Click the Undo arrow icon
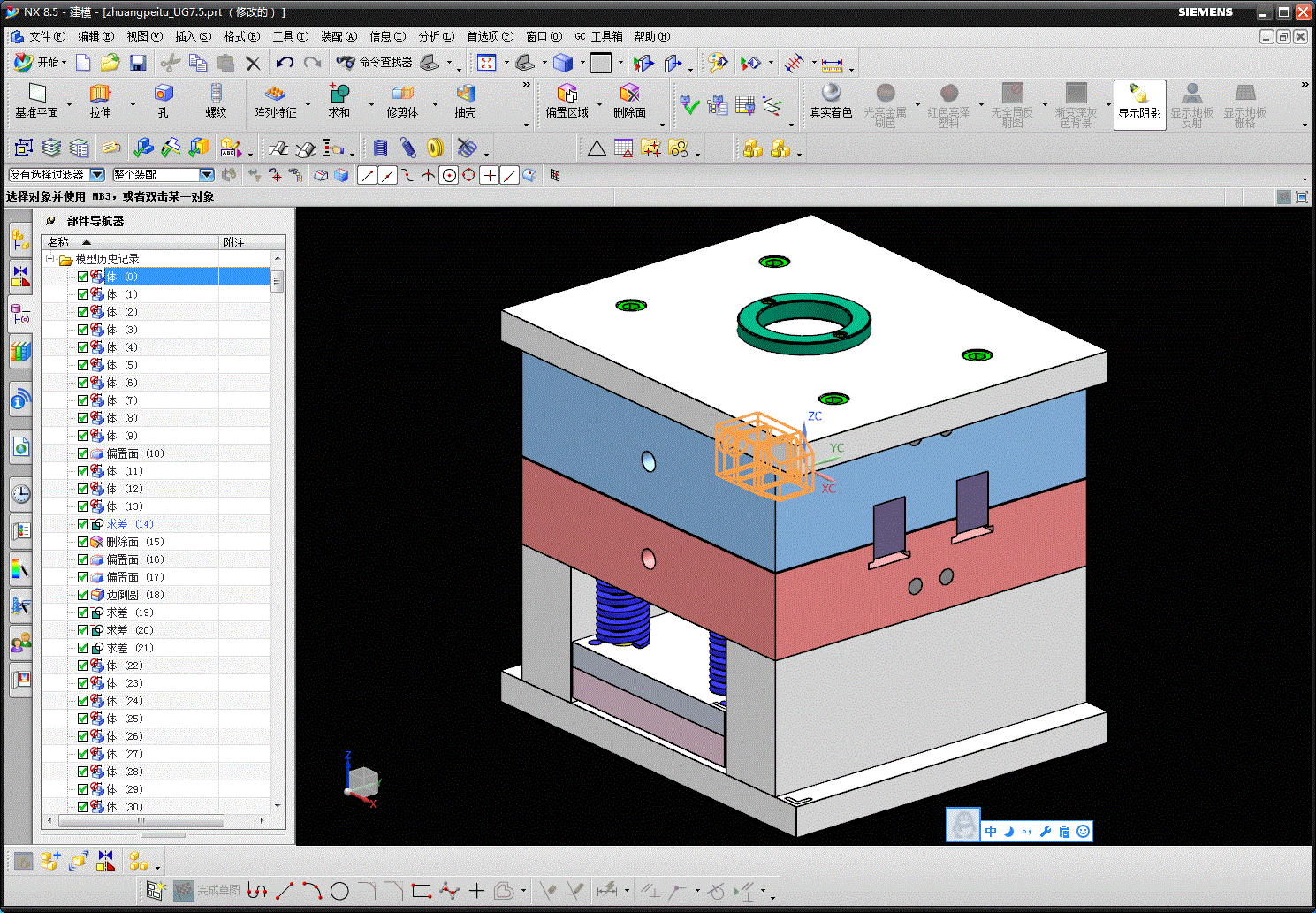This screenshot has height=913, width=1316. tap(285, 63)
